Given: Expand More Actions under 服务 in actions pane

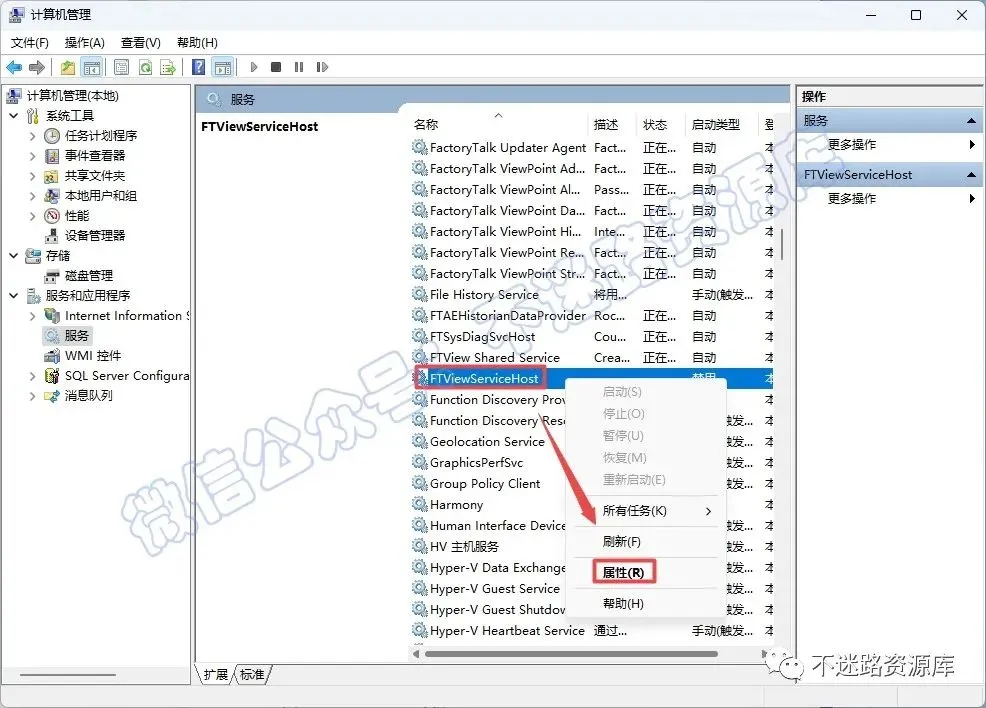Looking at the screenshot, I should 890,145.
